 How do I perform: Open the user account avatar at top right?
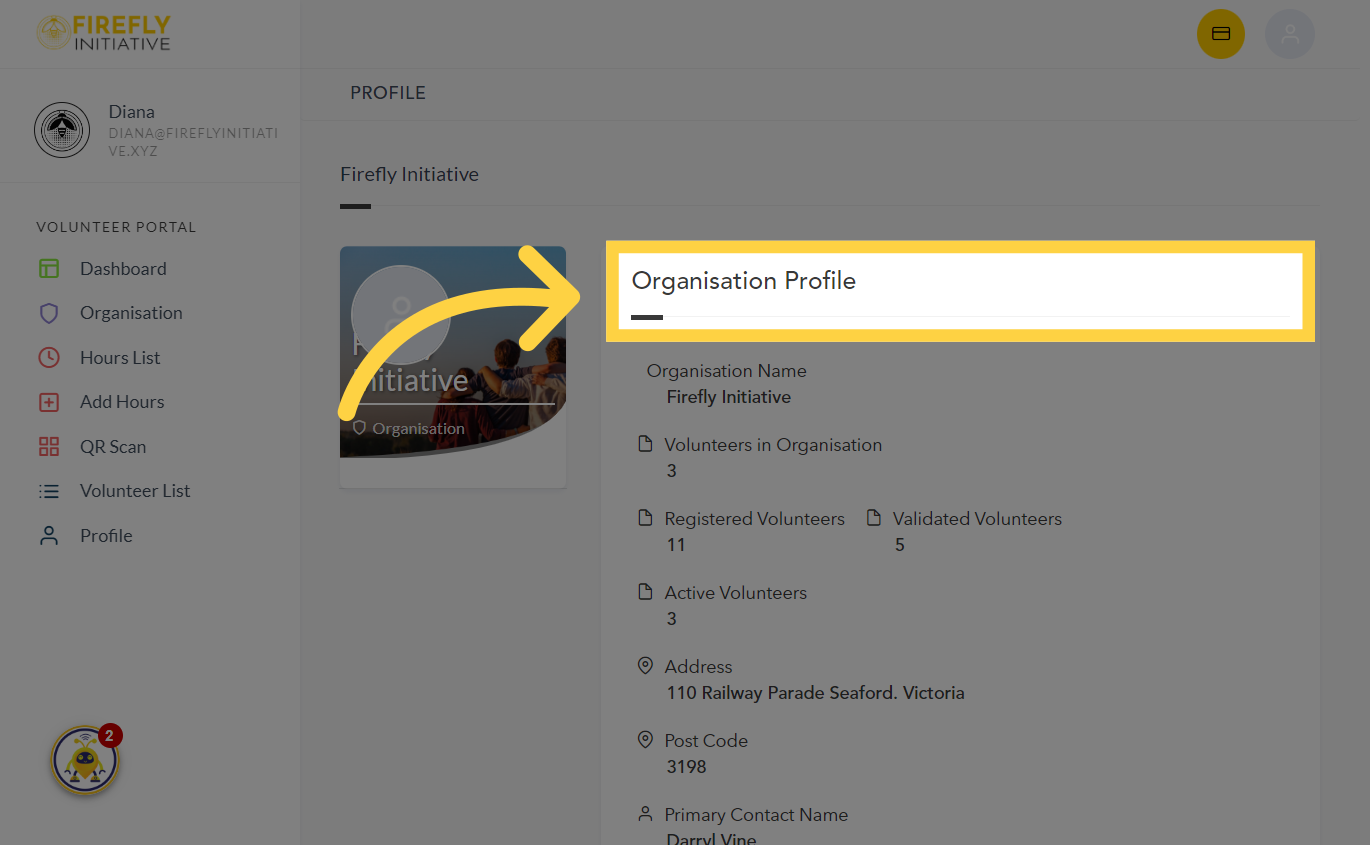click(1290, 33)
